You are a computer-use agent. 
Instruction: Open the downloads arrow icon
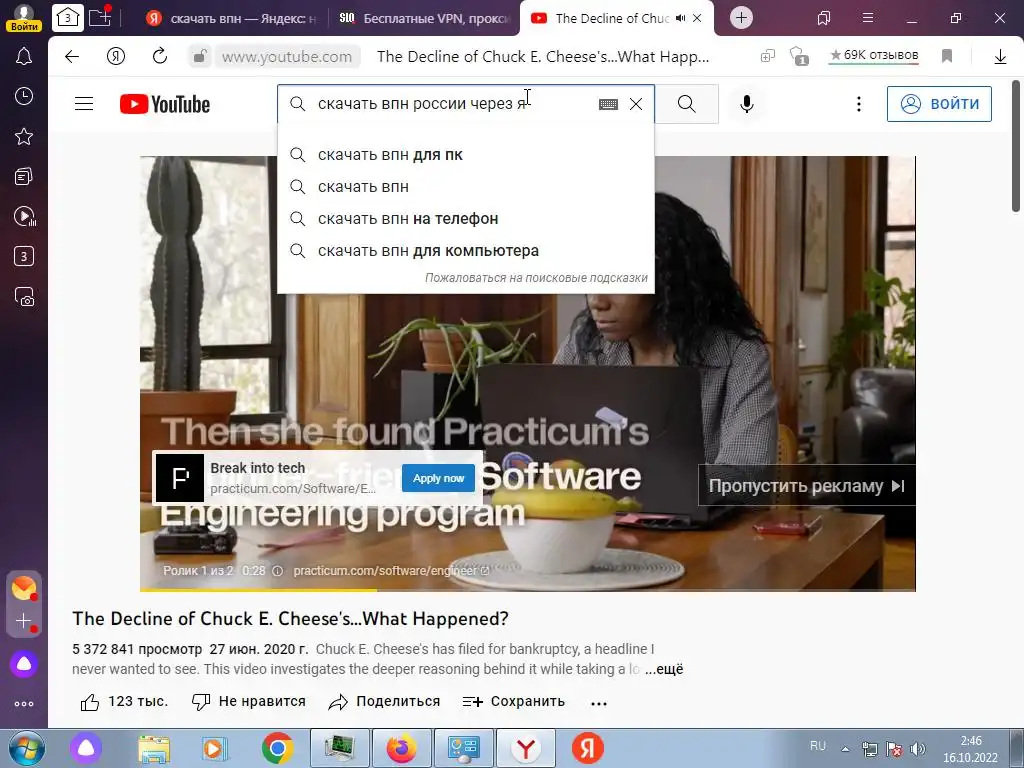point(1000,57)
